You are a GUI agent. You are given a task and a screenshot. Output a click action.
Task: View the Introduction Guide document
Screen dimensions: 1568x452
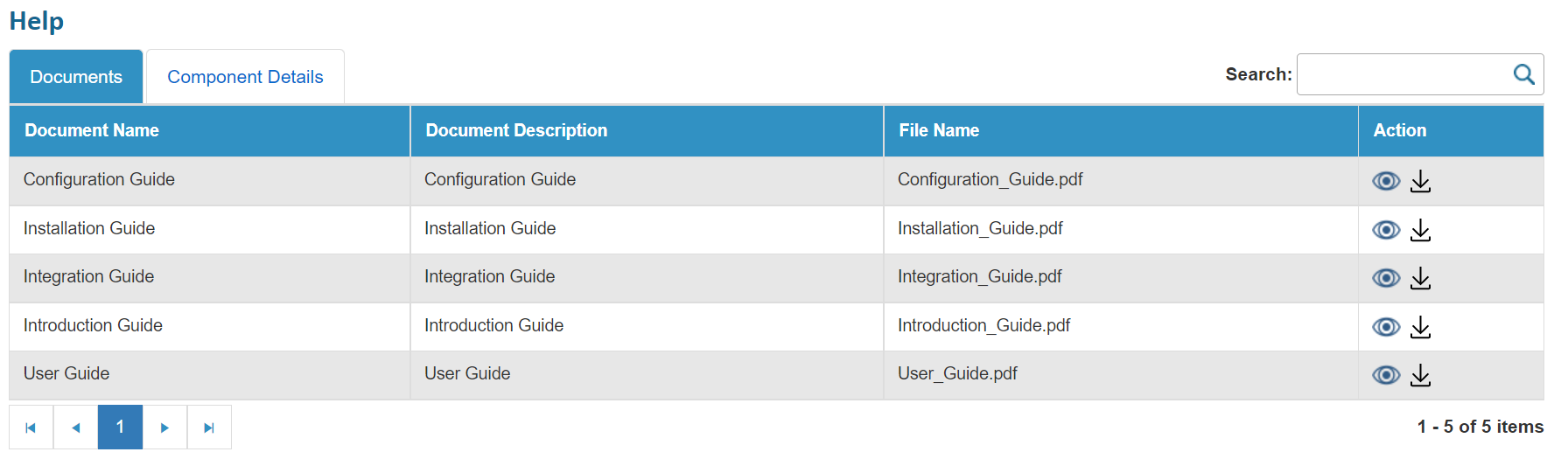(1385, 327)
